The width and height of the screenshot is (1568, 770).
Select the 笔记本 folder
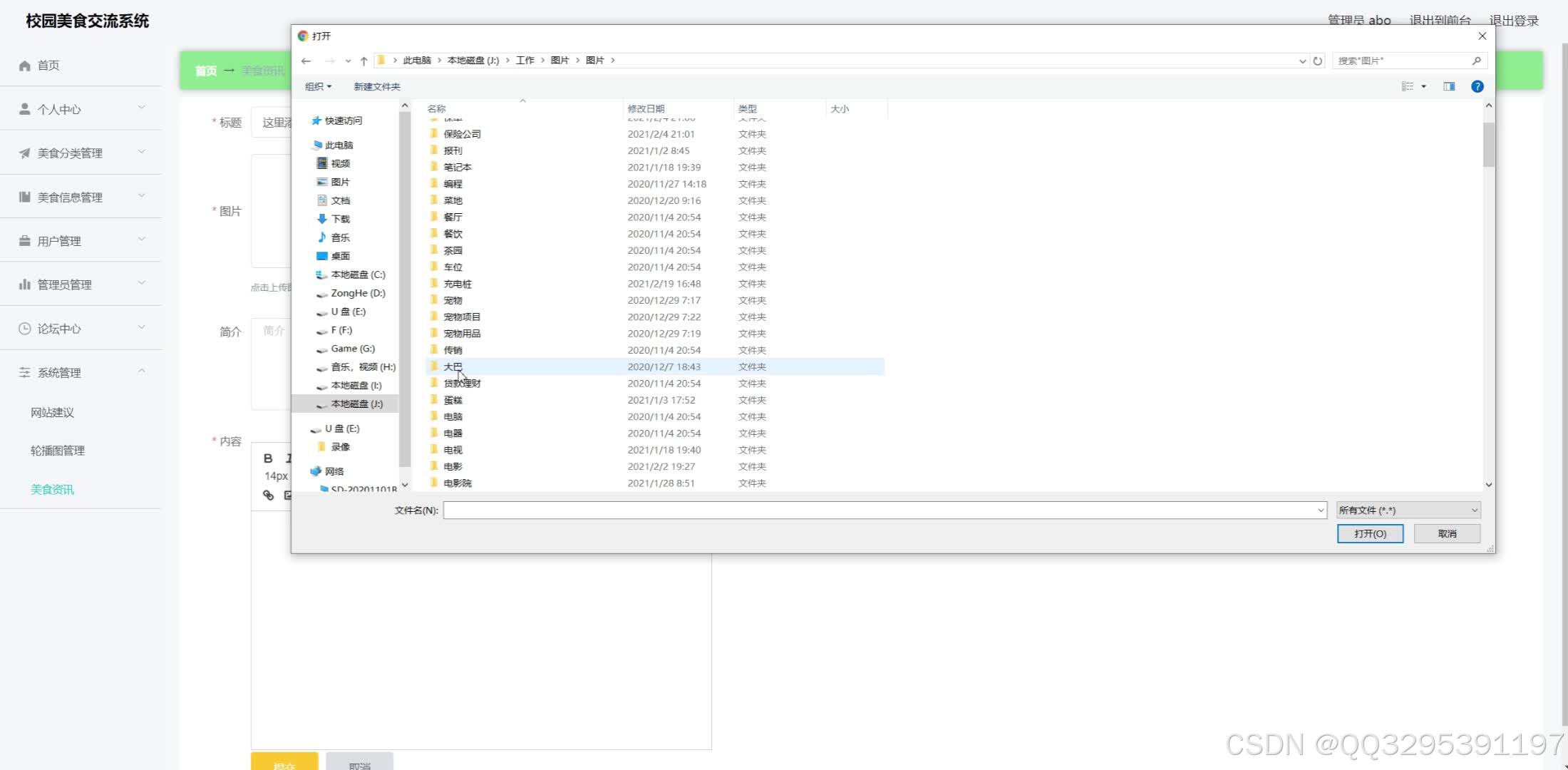[457, 168]
